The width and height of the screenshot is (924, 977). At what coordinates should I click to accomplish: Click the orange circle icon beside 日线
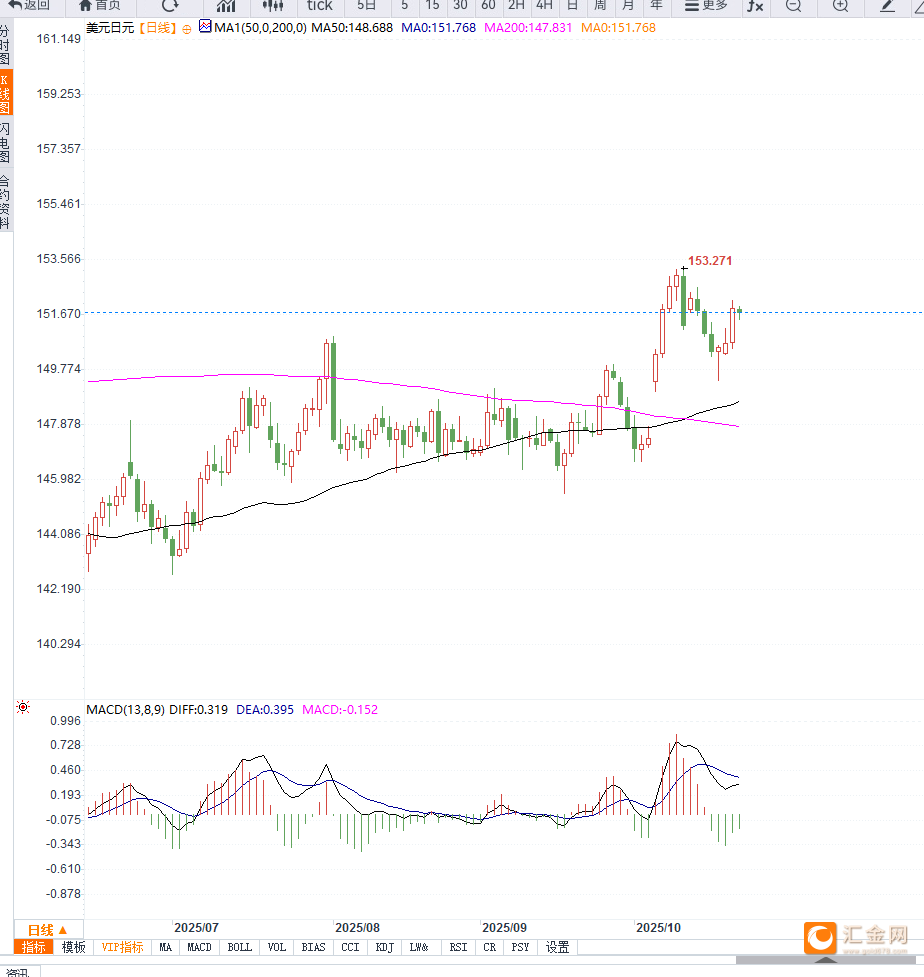point(186,29)
